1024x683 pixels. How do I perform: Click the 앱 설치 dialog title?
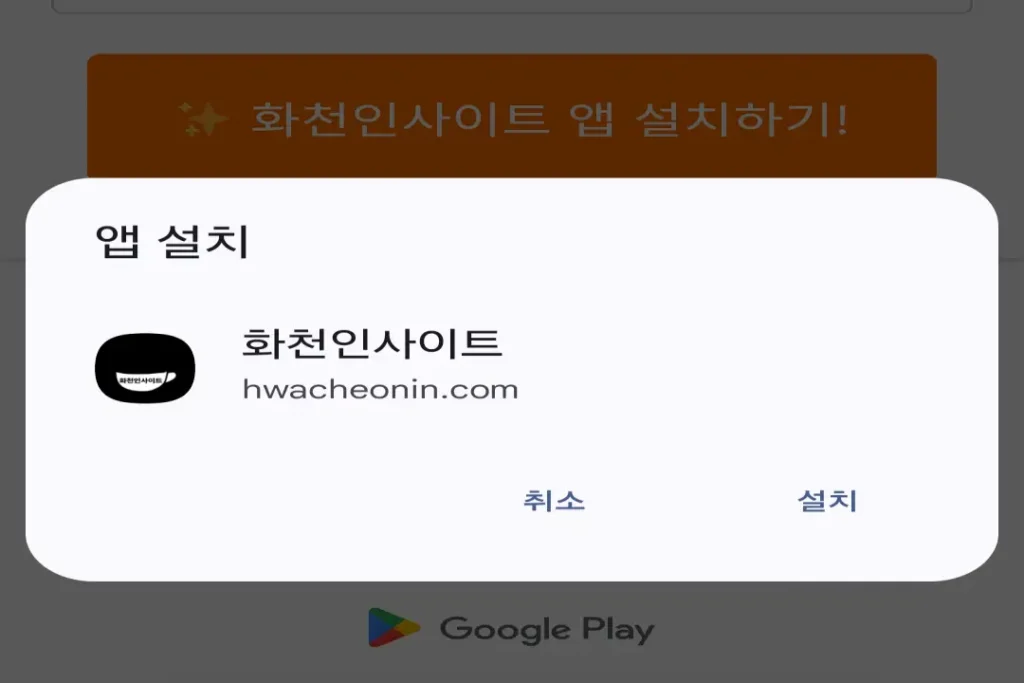[172, 241]
